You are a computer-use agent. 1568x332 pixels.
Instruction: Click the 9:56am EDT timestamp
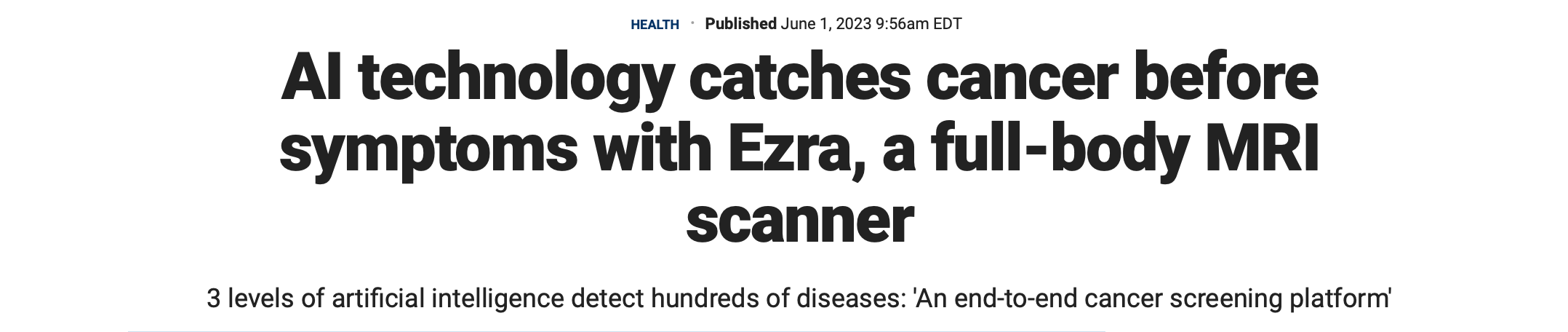point(919,24)
